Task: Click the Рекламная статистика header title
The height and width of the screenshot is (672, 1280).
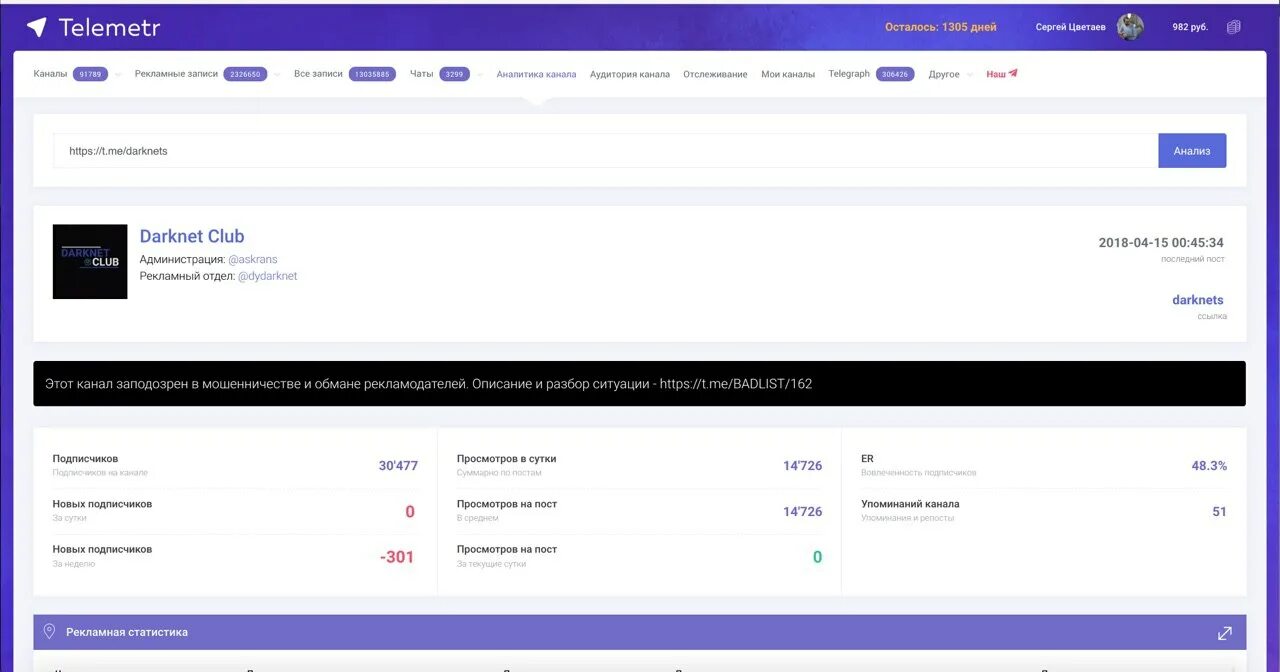Action: pos(127,632)
